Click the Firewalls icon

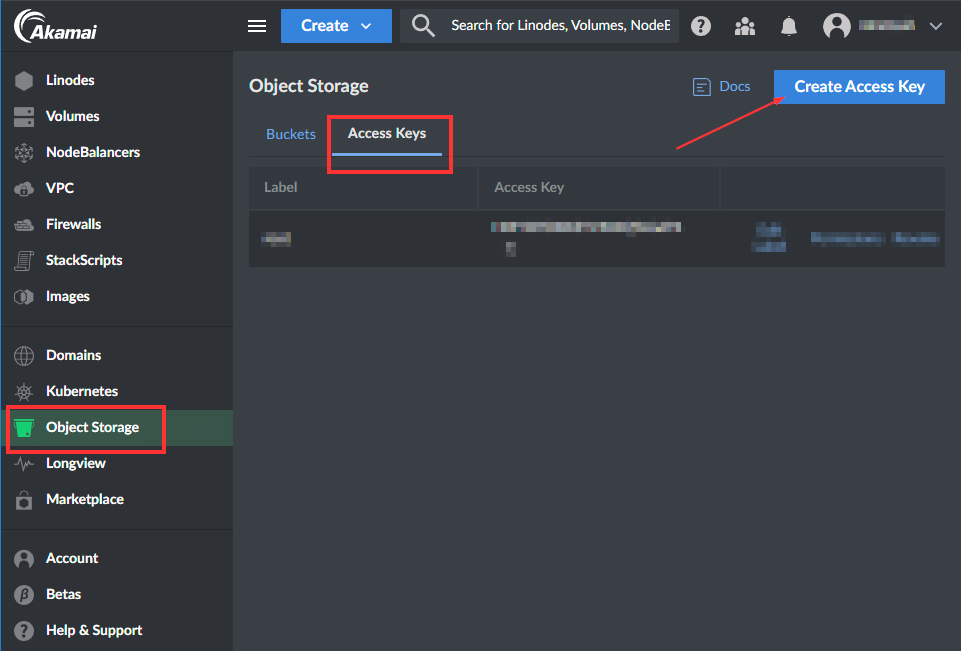(x=24, y=225)
